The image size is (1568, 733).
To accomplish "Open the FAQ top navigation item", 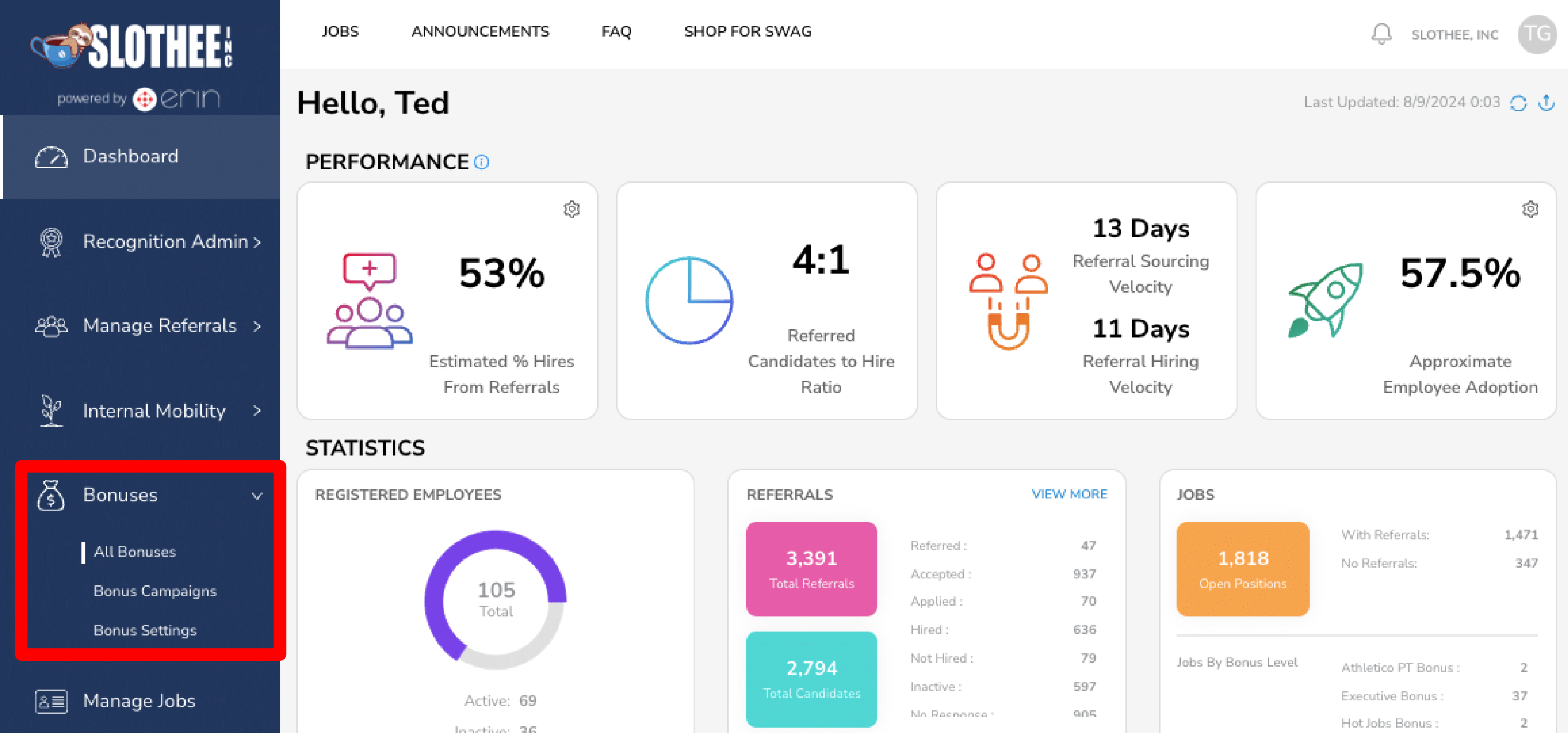I will 616,31.
